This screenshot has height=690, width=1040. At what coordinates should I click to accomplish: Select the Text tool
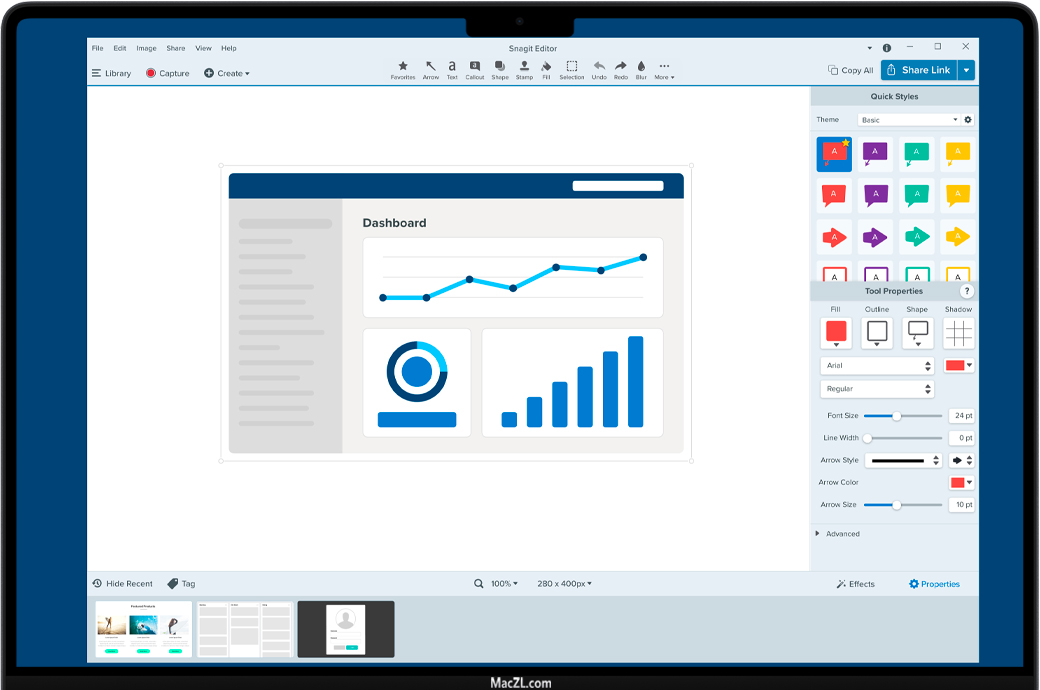click(x=452, y=70)
